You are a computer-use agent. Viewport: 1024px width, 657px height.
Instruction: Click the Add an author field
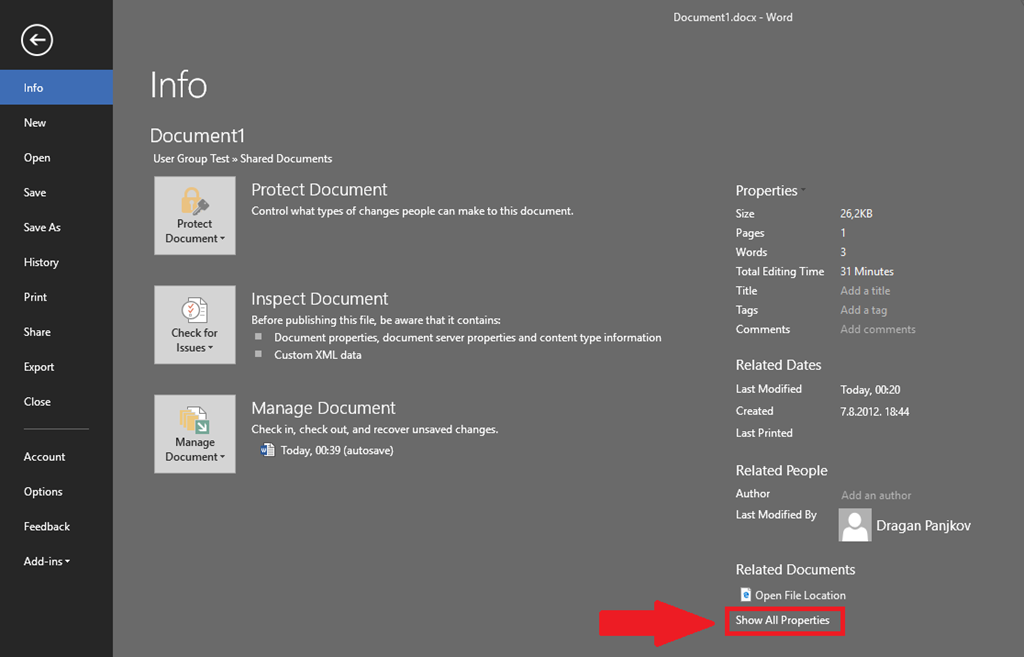click(x=876, y=495)
